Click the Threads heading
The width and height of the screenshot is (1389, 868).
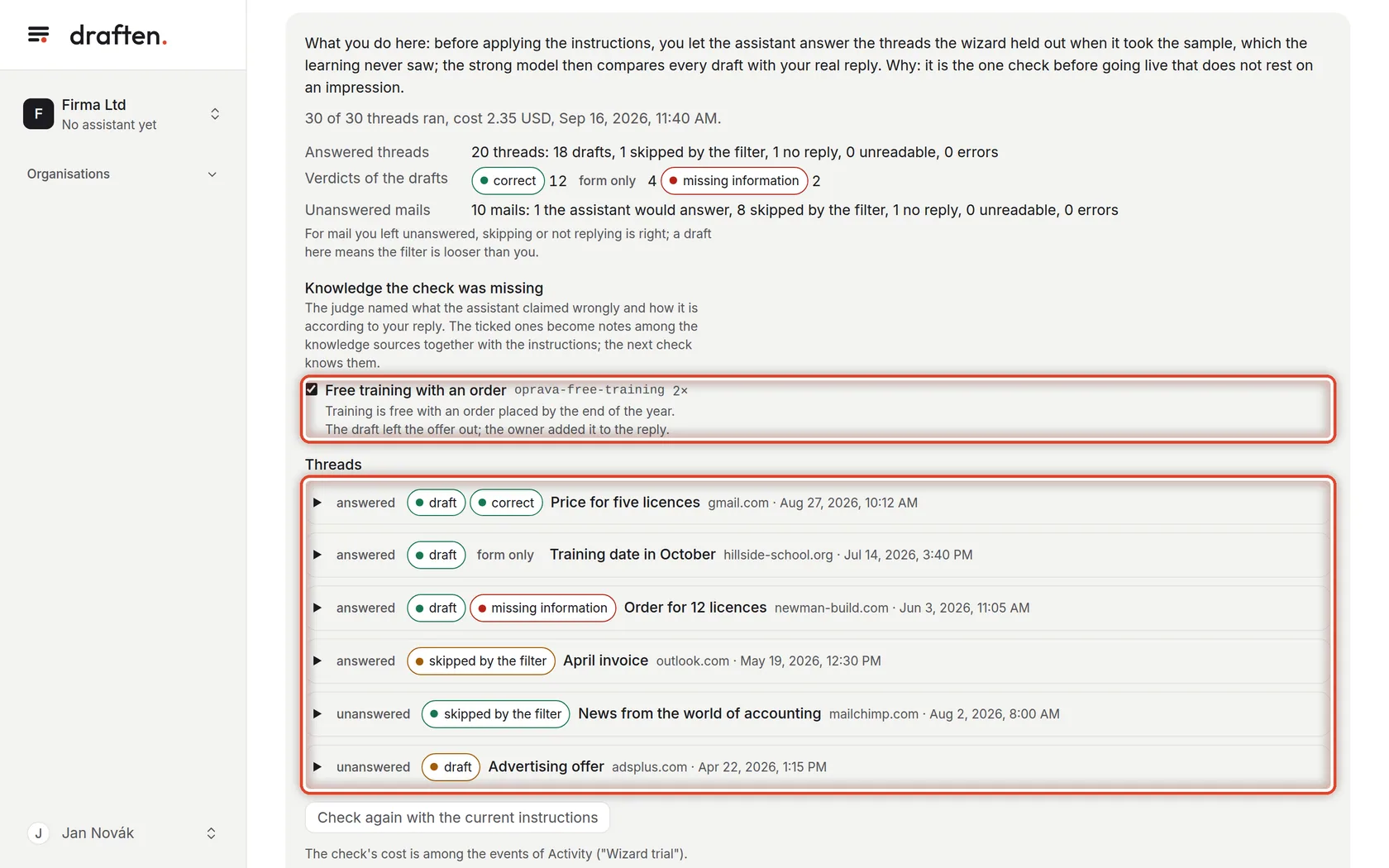click(x=333, y=465)
